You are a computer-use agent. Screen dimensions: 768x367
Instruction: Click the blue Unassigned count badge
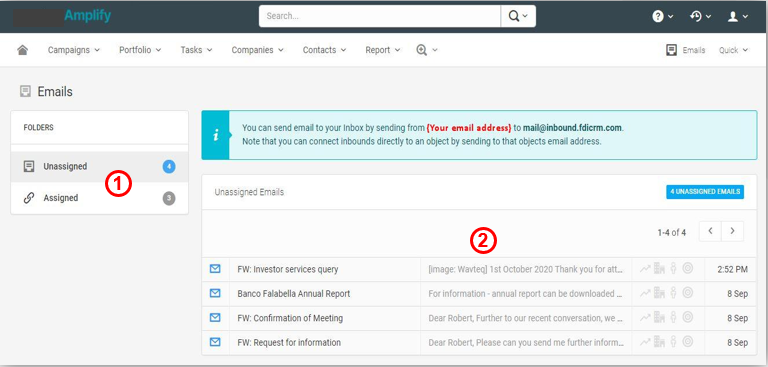point(169,167)
